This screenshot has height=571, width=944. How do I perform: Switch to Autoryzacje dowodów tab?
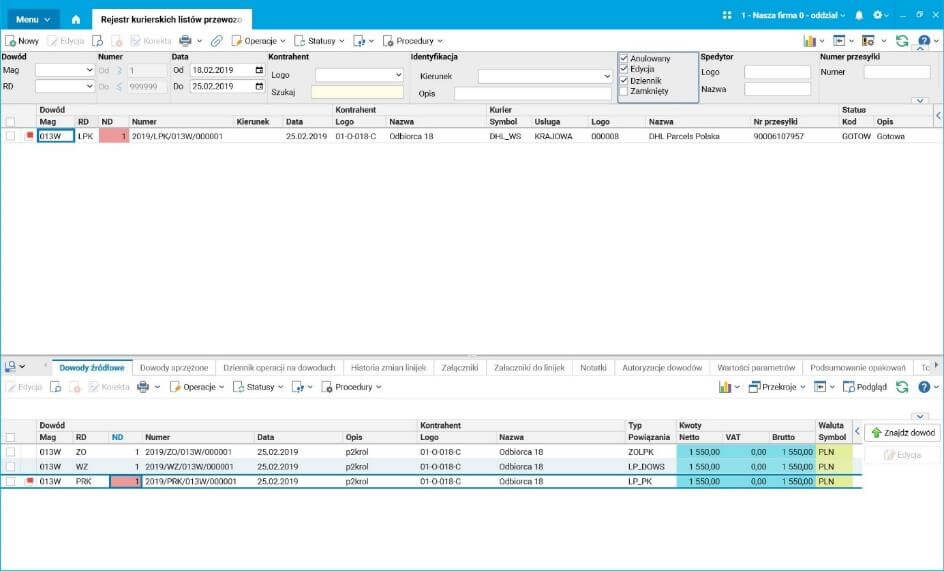662,367
